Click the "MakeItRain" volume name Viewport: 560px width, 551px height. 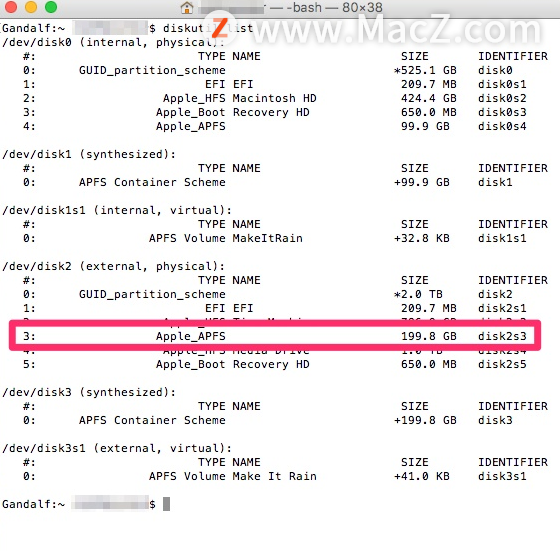tap(268, 238)
